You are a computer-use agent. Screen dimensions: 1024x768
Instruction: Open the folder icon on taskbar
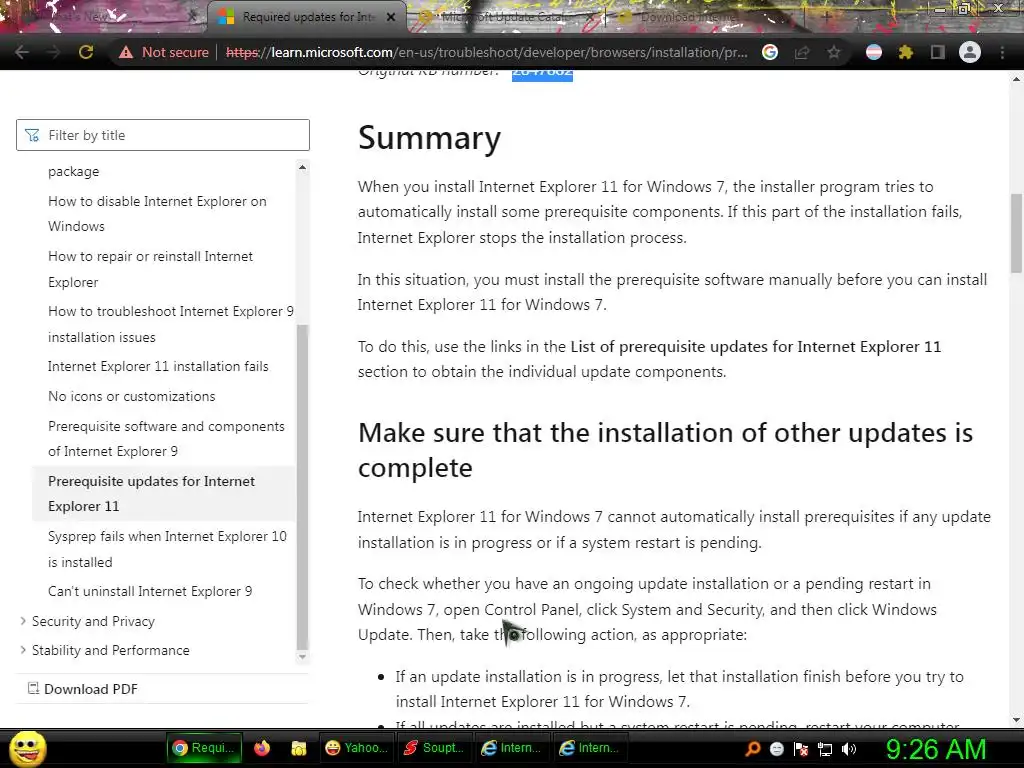pyautogui.click(x=298, y=748)
